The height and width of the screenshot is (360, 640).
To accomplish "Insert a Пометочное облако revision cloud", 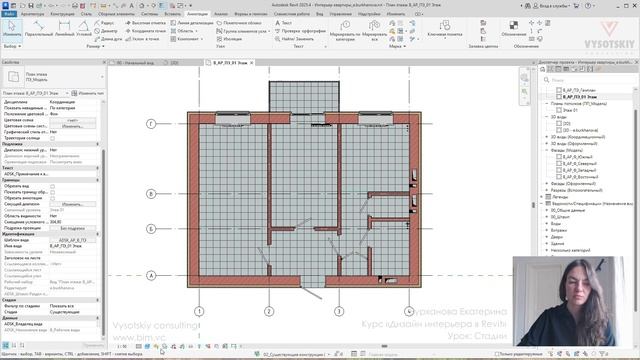I will point(239,23).
